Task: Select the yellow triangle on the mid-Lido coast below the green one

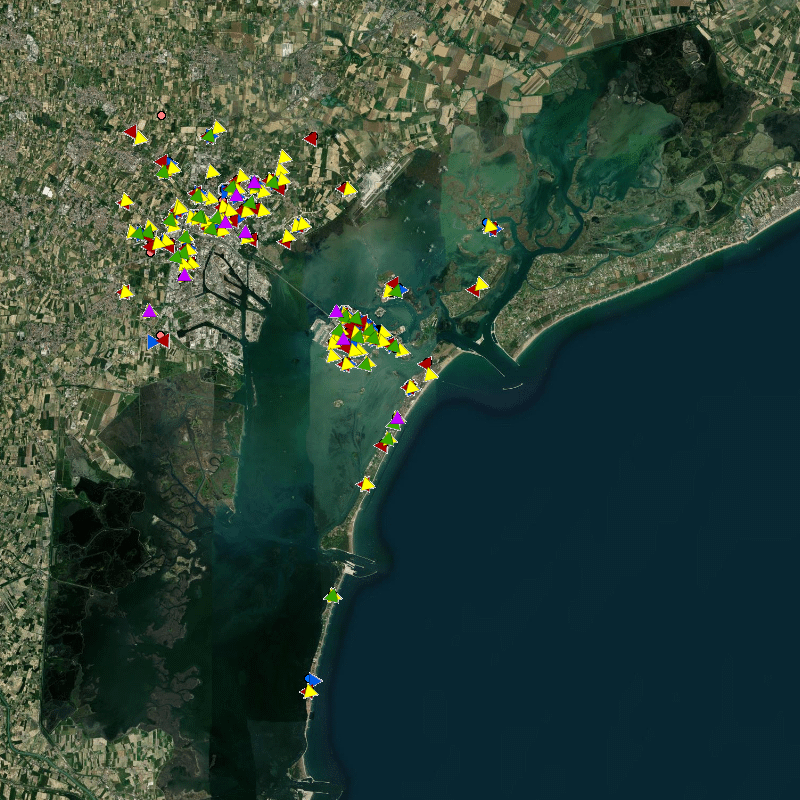Action: 367,484
